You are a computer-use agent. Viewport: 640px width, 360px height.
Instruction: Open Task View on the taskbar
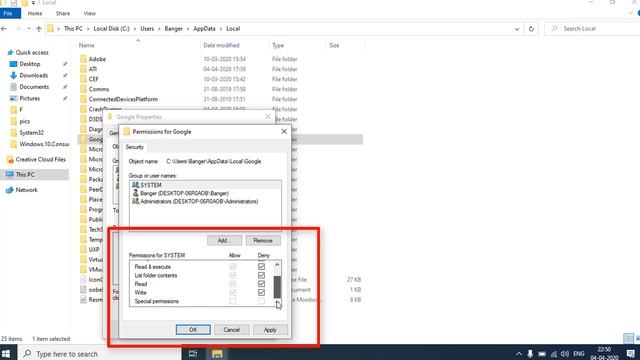(193, 353)
